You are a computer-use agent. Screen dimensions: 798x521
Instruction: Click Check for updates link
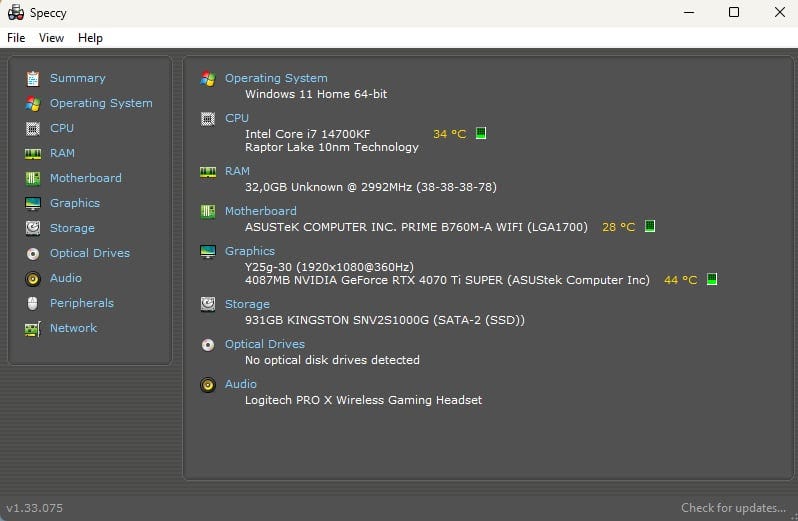tap(733, 508)
